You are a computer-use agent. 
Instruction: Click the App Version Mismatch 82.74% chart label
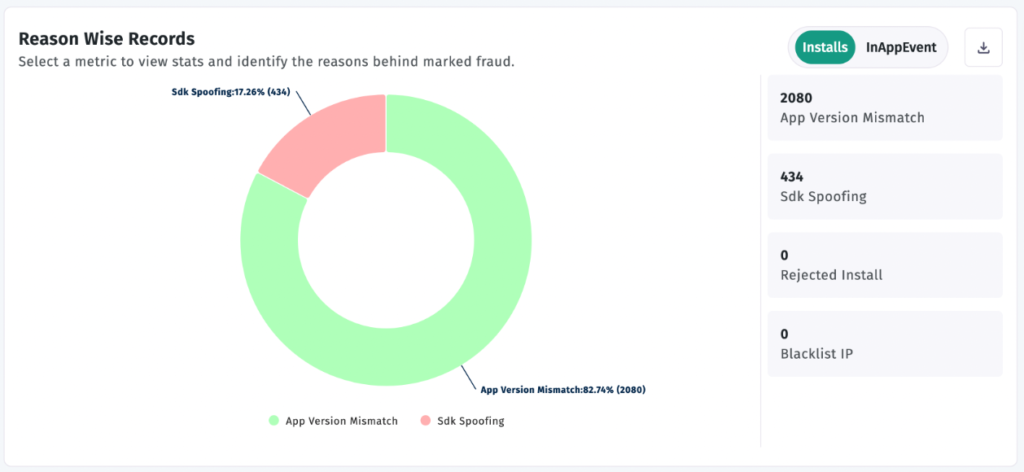pyautogui.click(x=563, y=389)
